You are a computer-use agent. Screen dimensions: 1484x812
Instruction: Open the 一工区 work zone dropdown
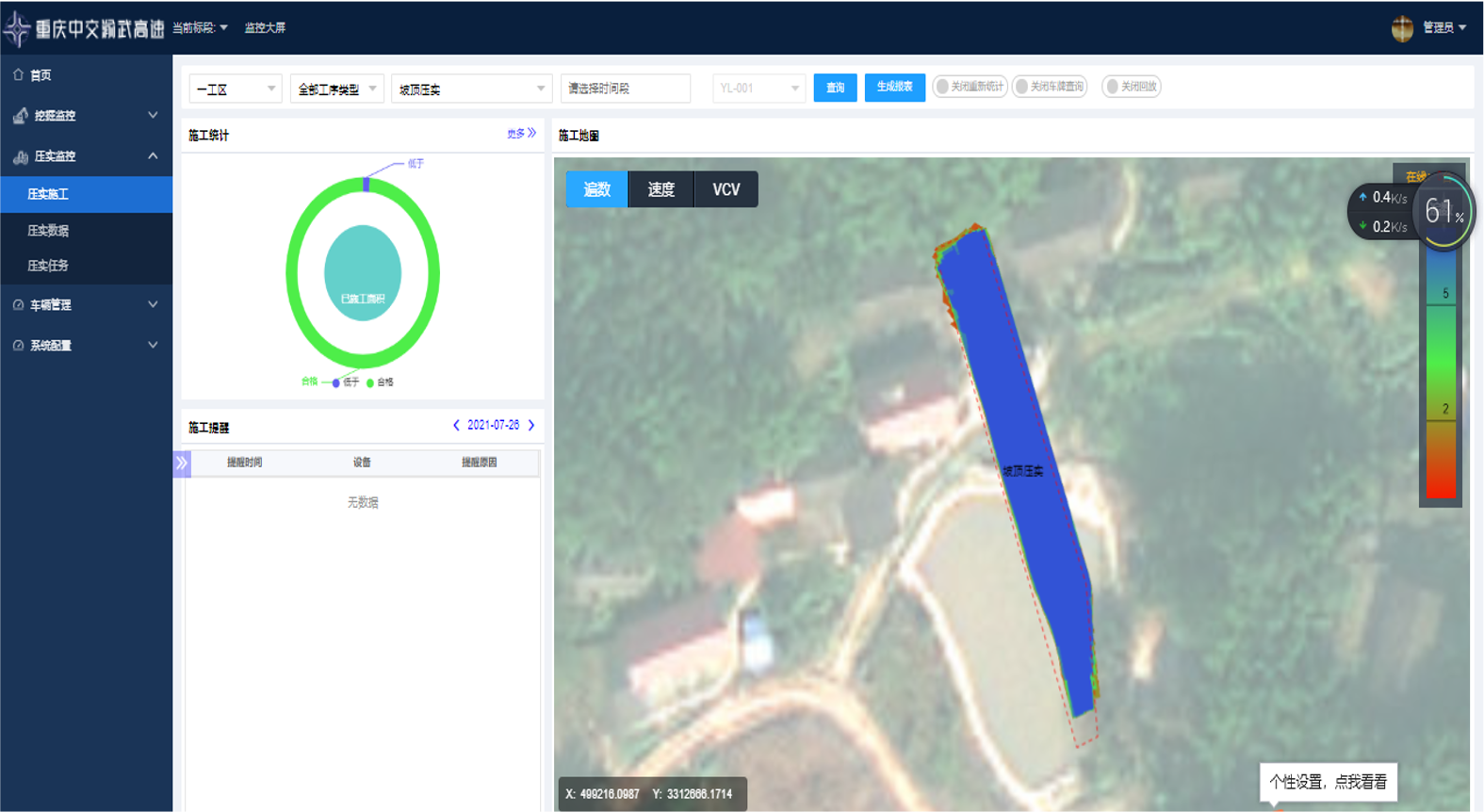[x=235, y=89]
